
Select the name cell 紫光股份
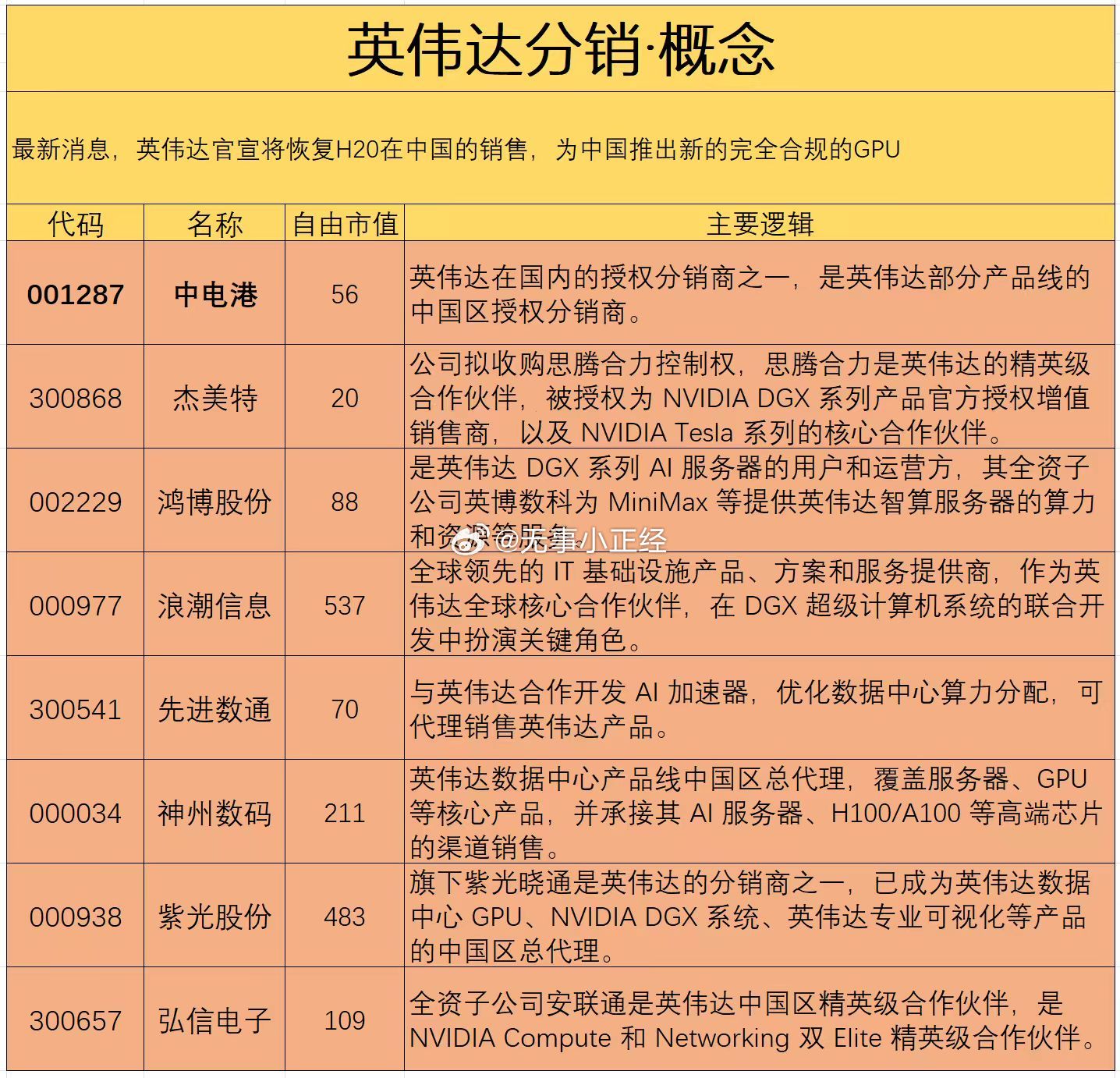click(214, 916)
